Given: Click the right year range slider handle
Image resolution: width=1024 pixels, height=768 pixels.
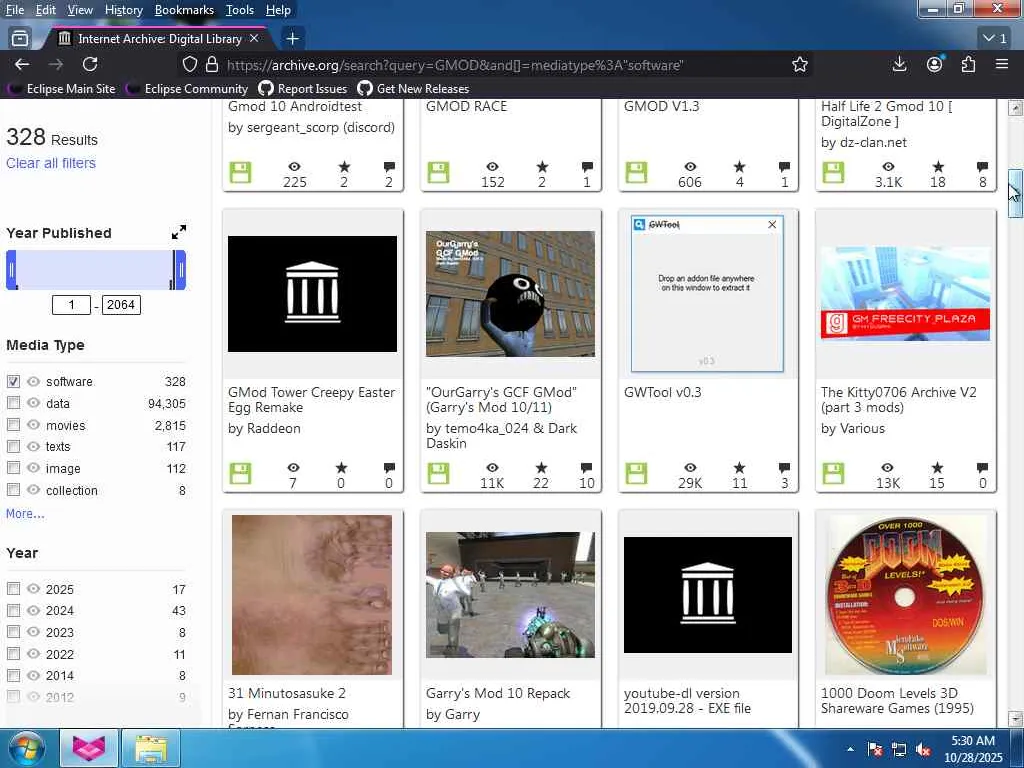Looking at the screenshot, I should [x=180, y=270].
